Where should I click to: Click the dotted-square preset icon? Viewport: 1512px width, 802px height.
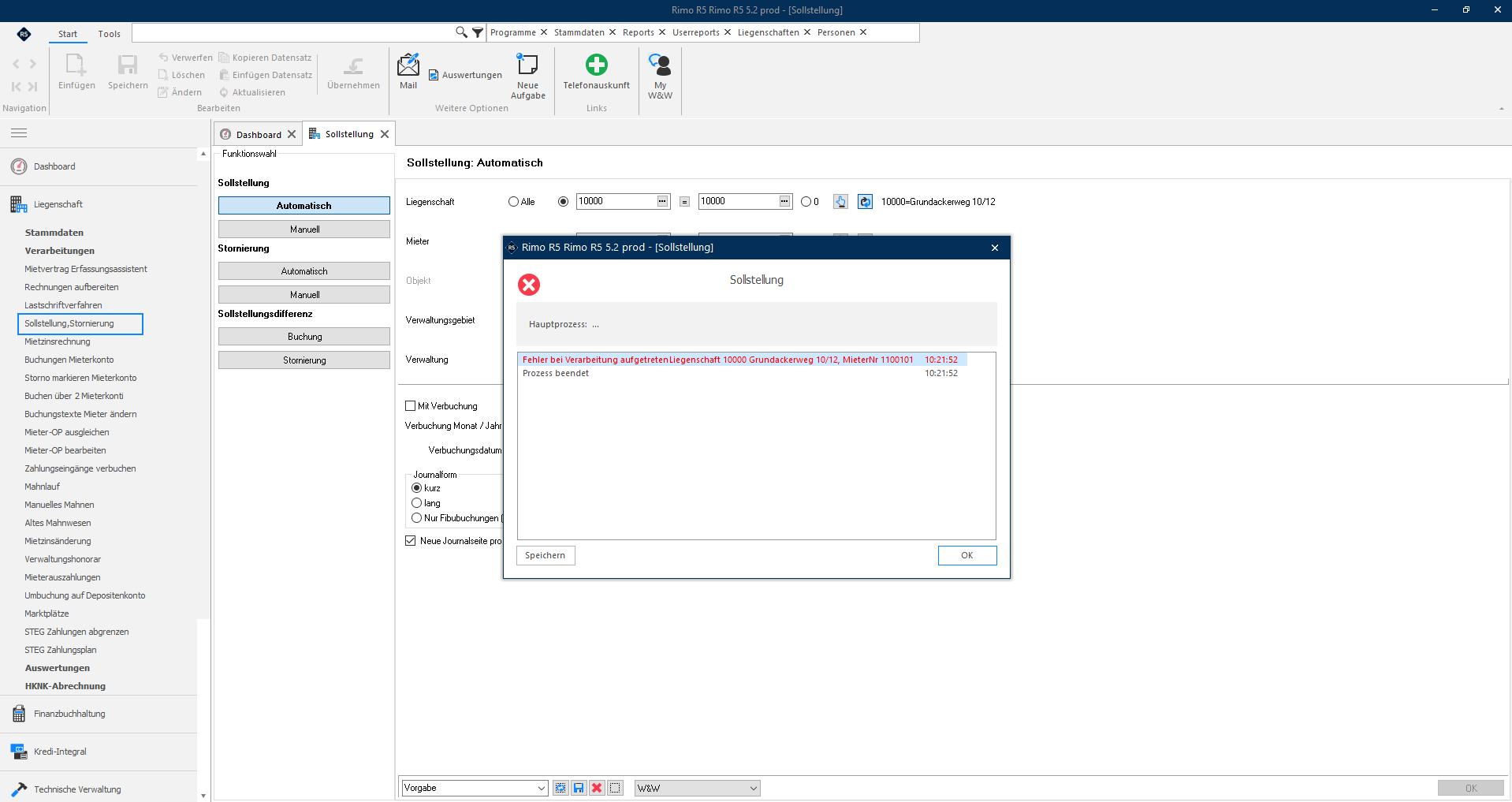[615, 788]
